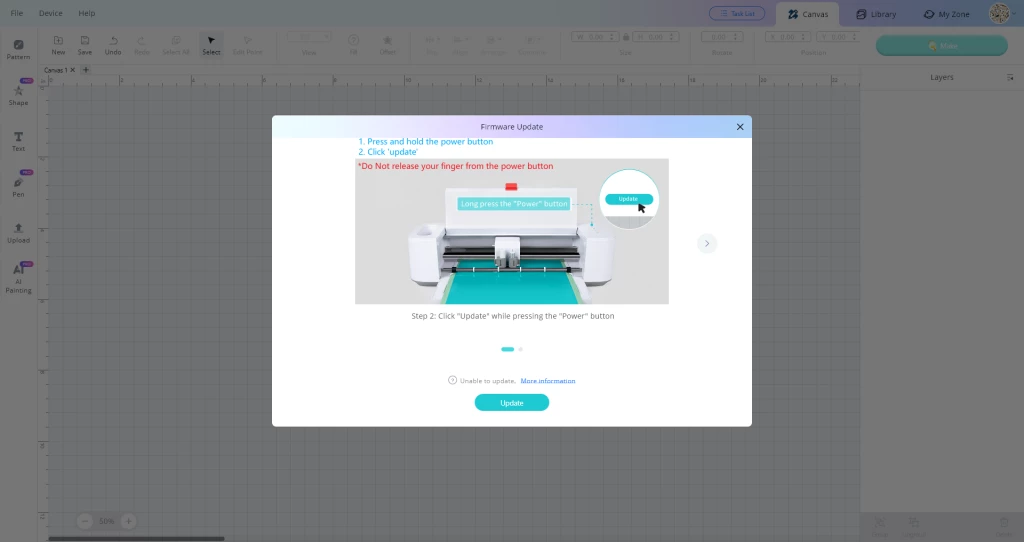Click the Undo toolbar icon
Screen dimensions: 1024x542
click(x=113, y=45)
